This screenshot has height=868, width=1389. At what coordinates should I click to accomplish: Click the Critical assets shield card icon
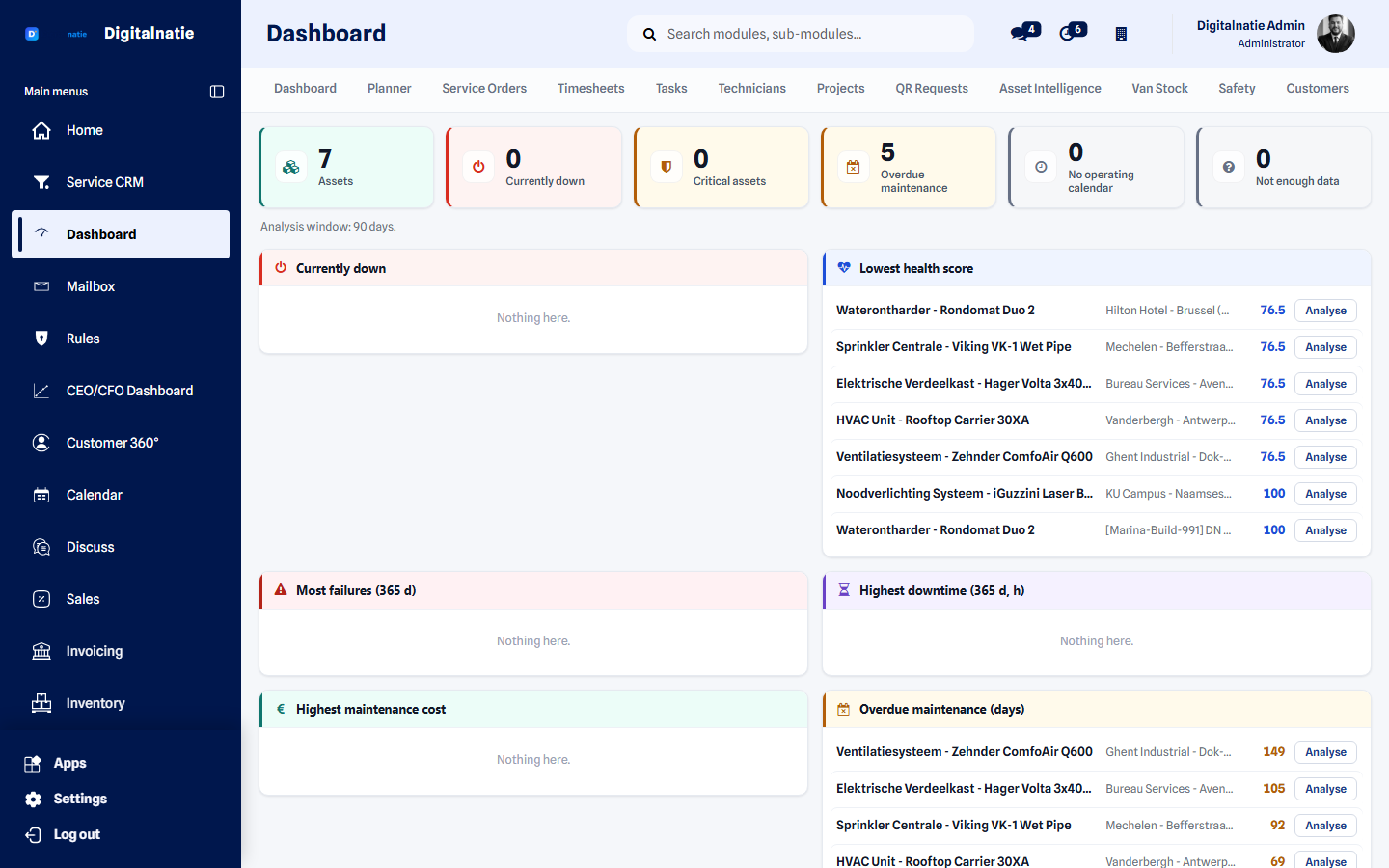coord(666,167)
